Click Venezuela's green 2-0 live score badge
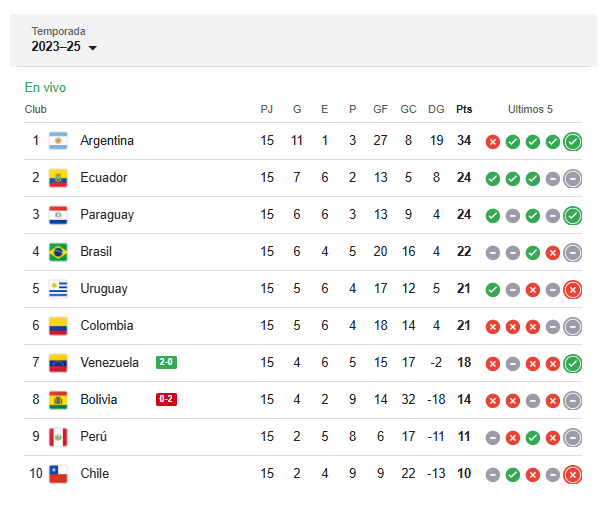 pyautogui.click(x=166, y=362)
